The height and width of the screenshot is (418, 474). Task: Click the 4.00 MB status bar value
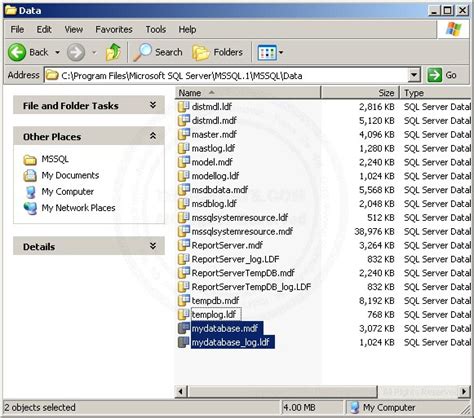pos(299,408)
